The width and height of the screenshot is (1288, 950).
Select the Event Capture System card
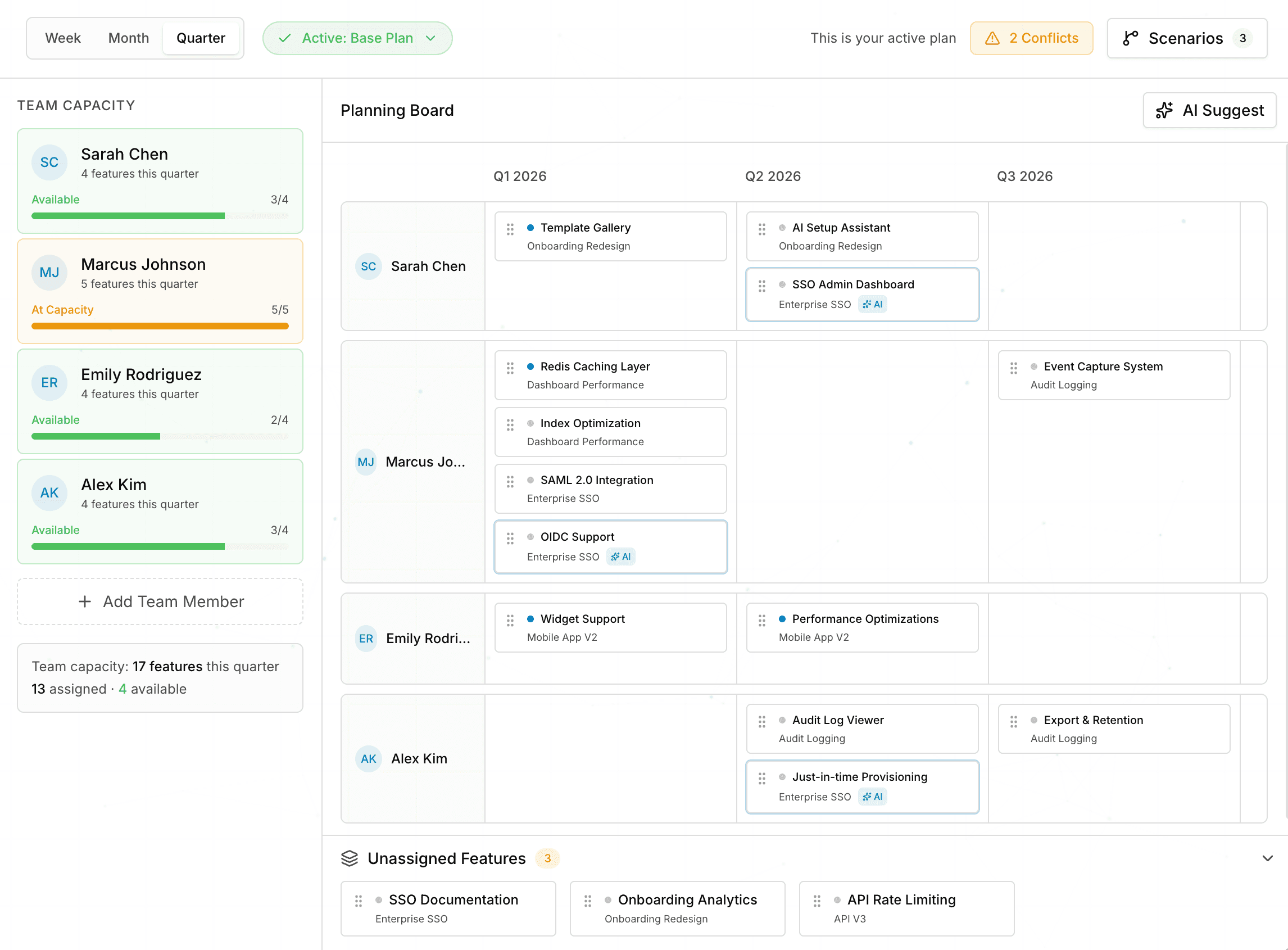coord(1113,375)
